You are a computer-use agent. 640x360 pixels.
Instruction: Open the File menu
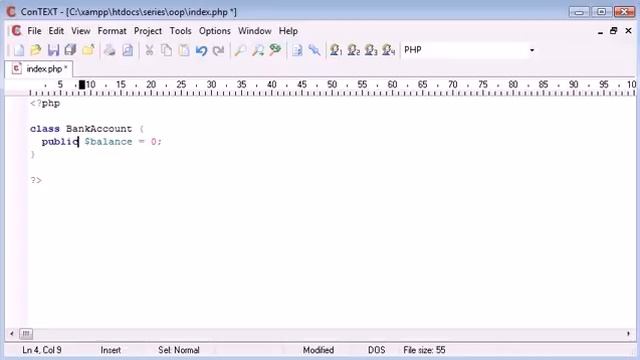[34, 31]
